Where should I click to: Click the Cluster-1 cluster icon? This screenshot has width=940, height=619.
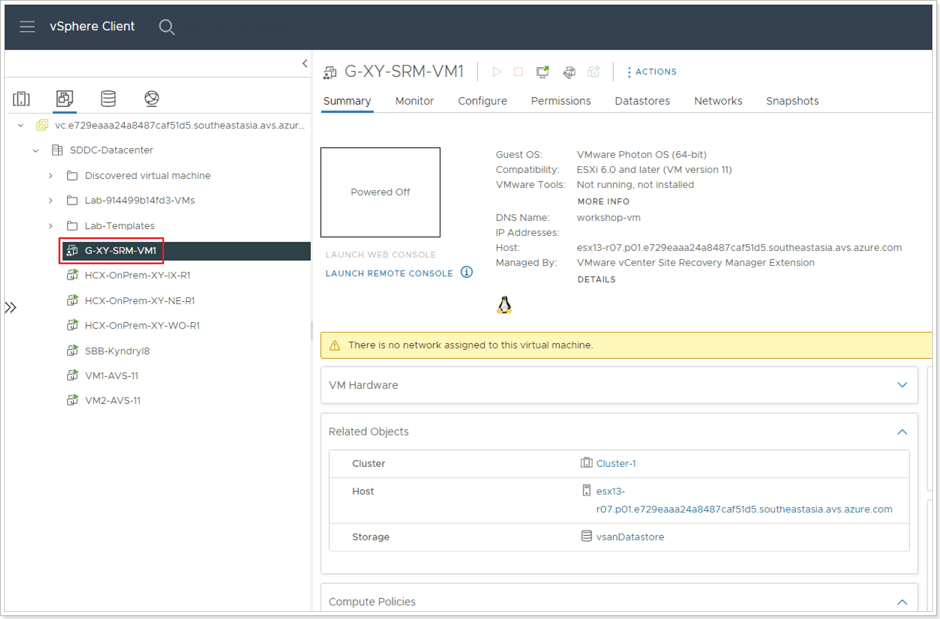pyautogui.click(x=586, y=463)
